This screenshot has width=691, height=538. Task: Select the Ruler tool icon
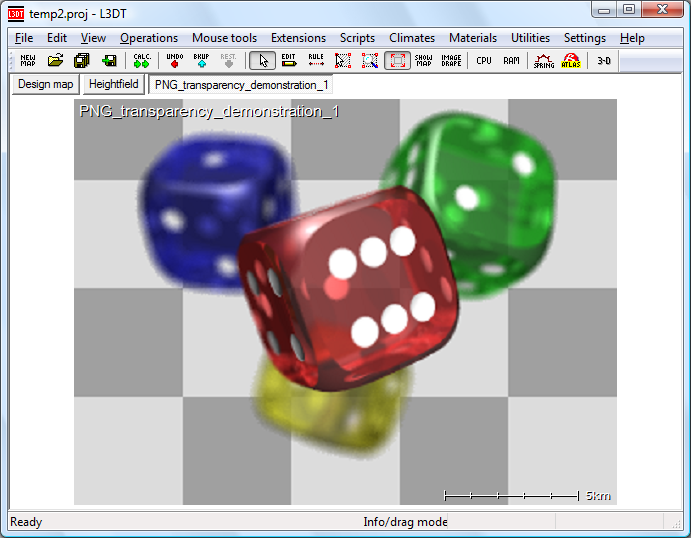pyautogui.click(x=316, y=60)
